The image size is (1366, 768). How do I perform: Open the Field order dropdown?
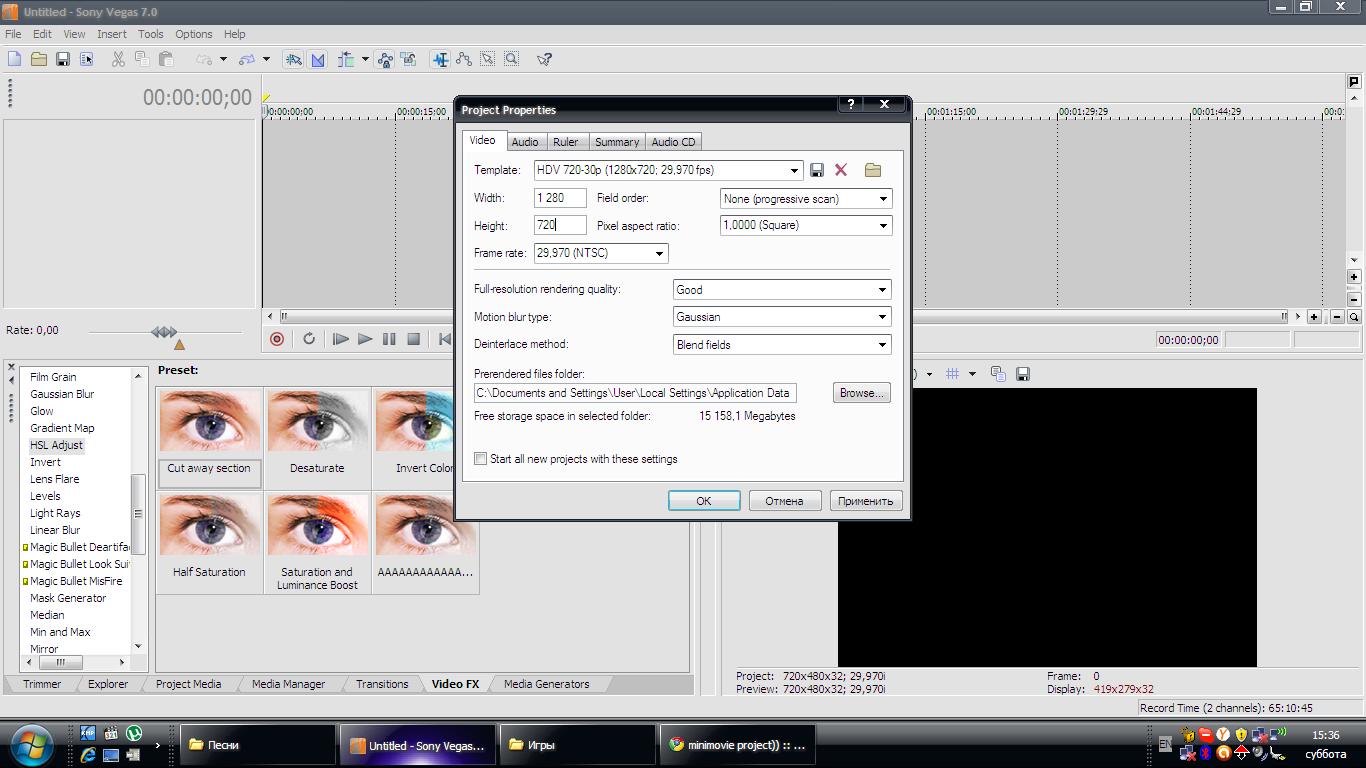[x=883, y=199]
